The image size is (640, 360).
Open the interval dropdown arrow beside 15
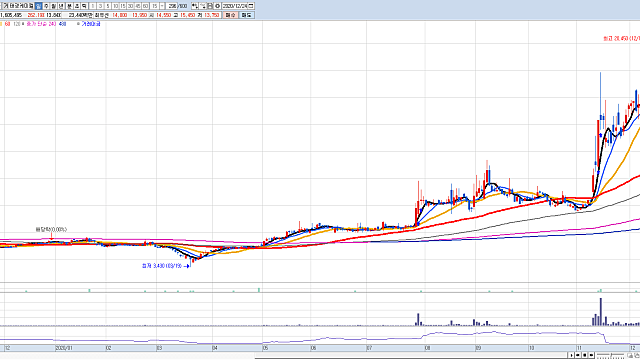[162, 6]
